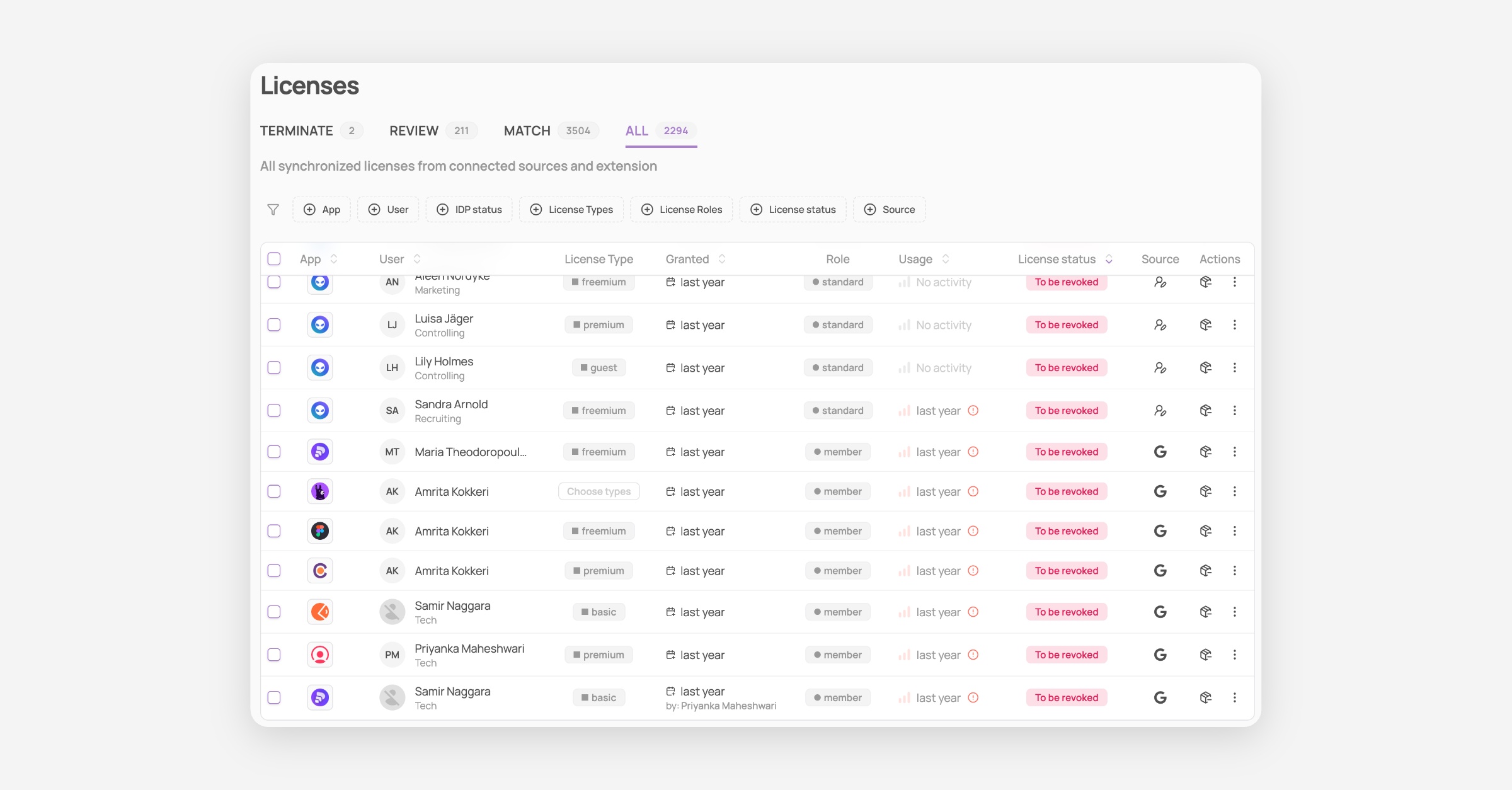Open three-dot menu in bottom Samir Naggara row

coord(1234,698)
